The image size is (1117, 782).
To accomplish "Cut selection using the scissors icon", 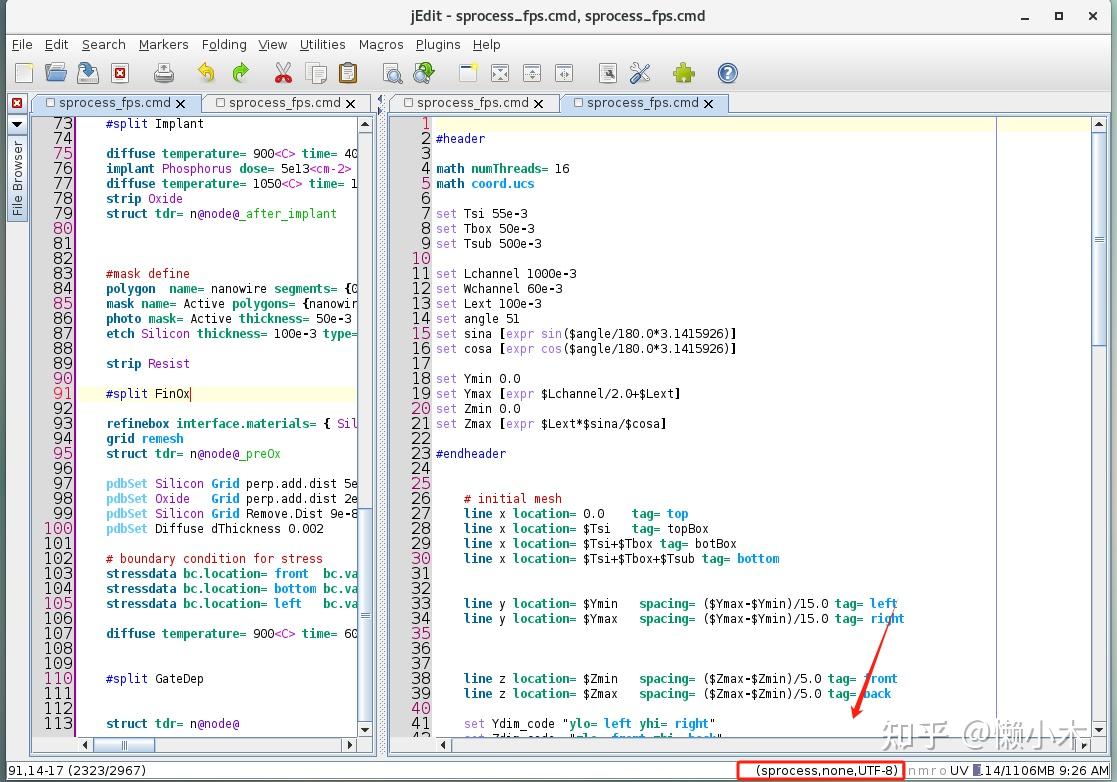I will (x=283, y=73).
